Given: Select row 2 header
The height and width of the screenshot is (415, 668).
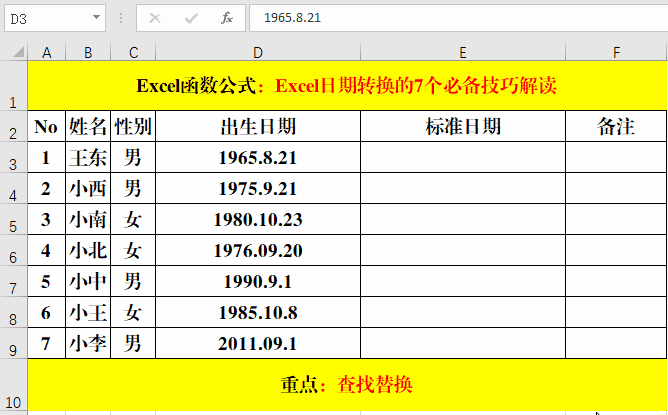Looking at the screenshot, I should (x=13, y=126).
